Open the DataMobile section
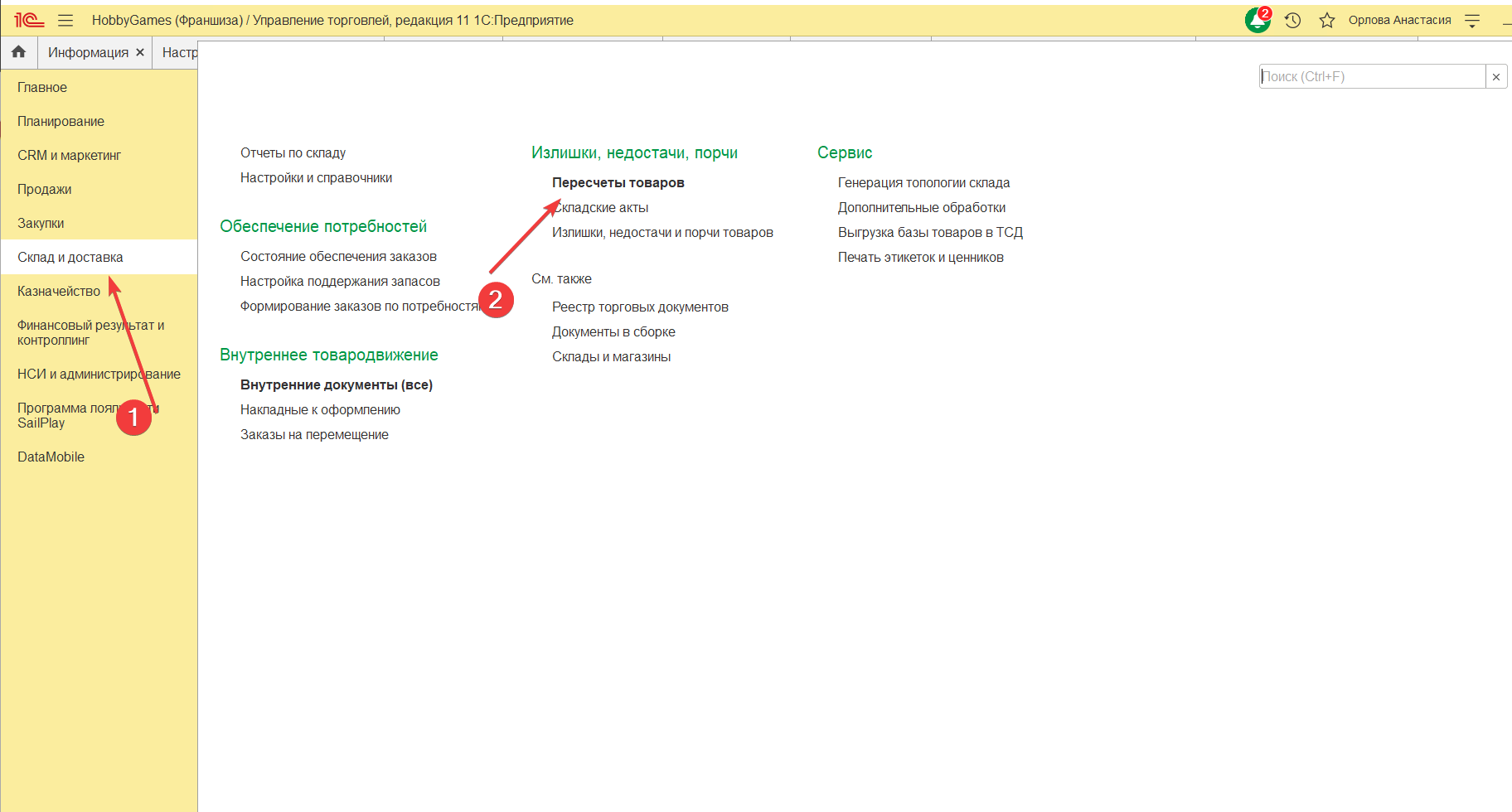The height and width of the screenshot is (812, 1512). (51, 457)
